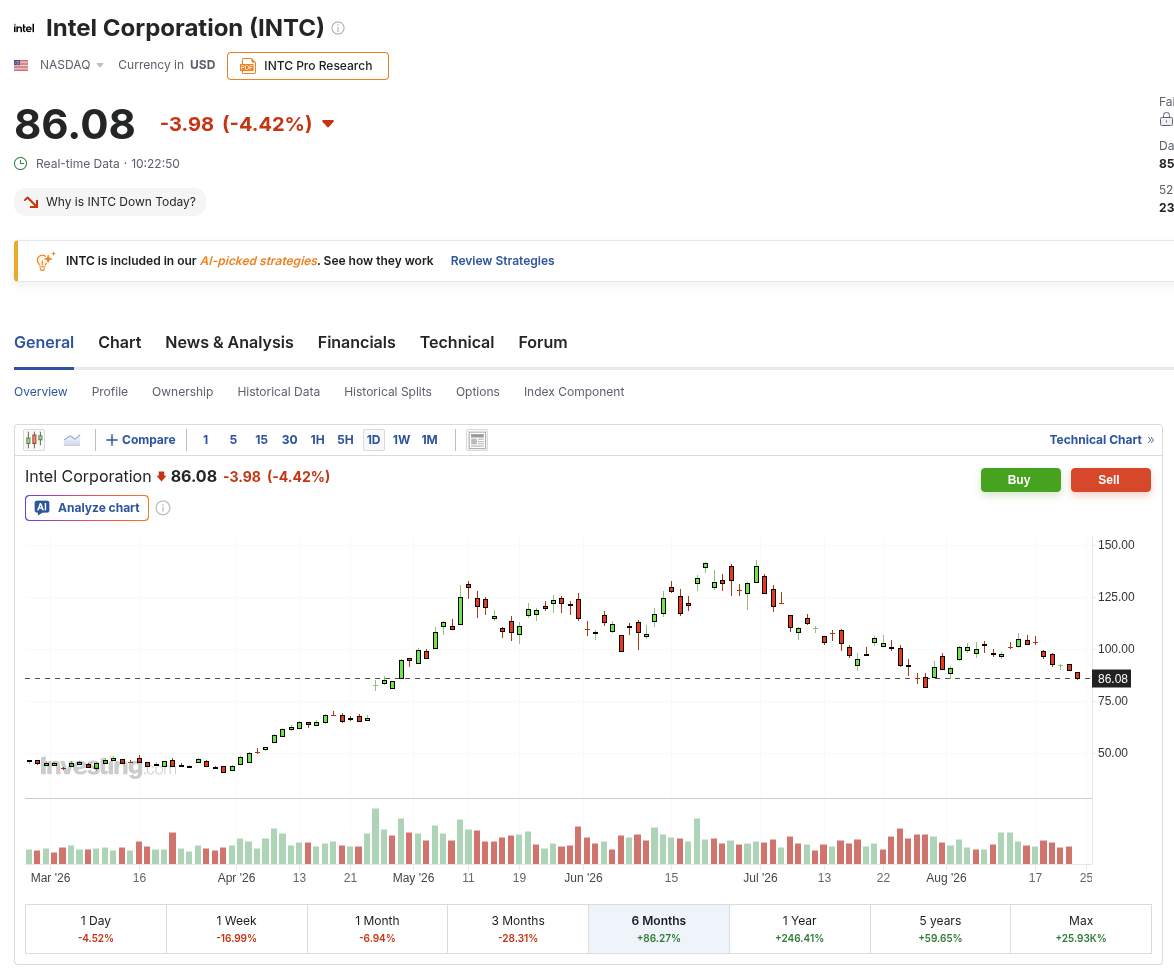Switch to the Chart tab
The image size is (1174, 980).
[x=120, y=342]
